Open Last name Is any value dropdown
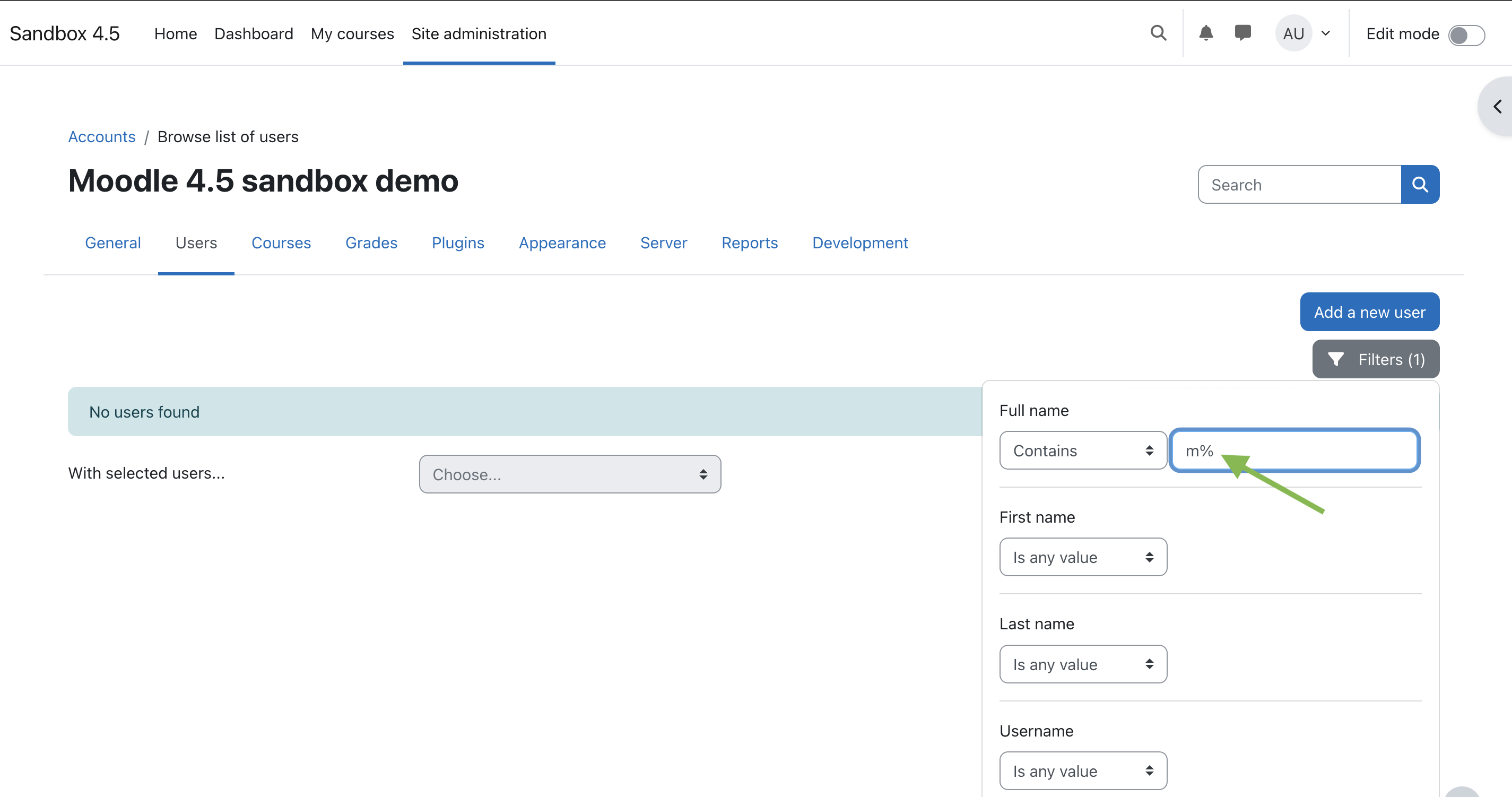This screenshot has width=1512, height=797. 1083,664
